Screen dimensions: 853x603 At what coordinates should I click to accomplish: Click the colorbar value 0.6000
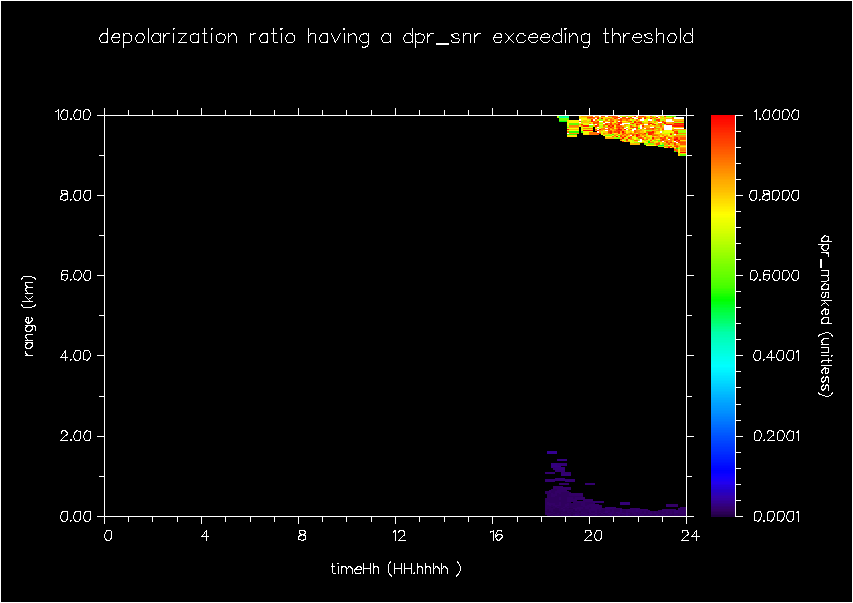[775, 275]
